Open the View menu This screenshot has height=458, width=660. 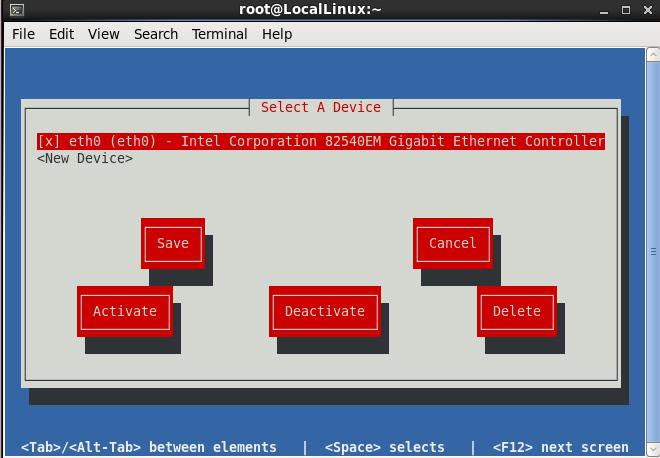tap(104, 34)
